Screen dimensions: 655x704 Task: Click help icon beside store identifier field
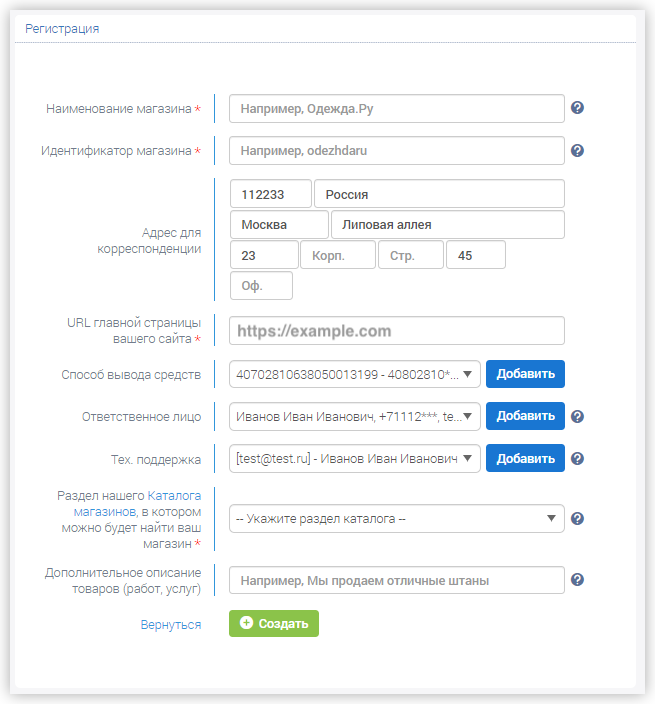point(577,150)
